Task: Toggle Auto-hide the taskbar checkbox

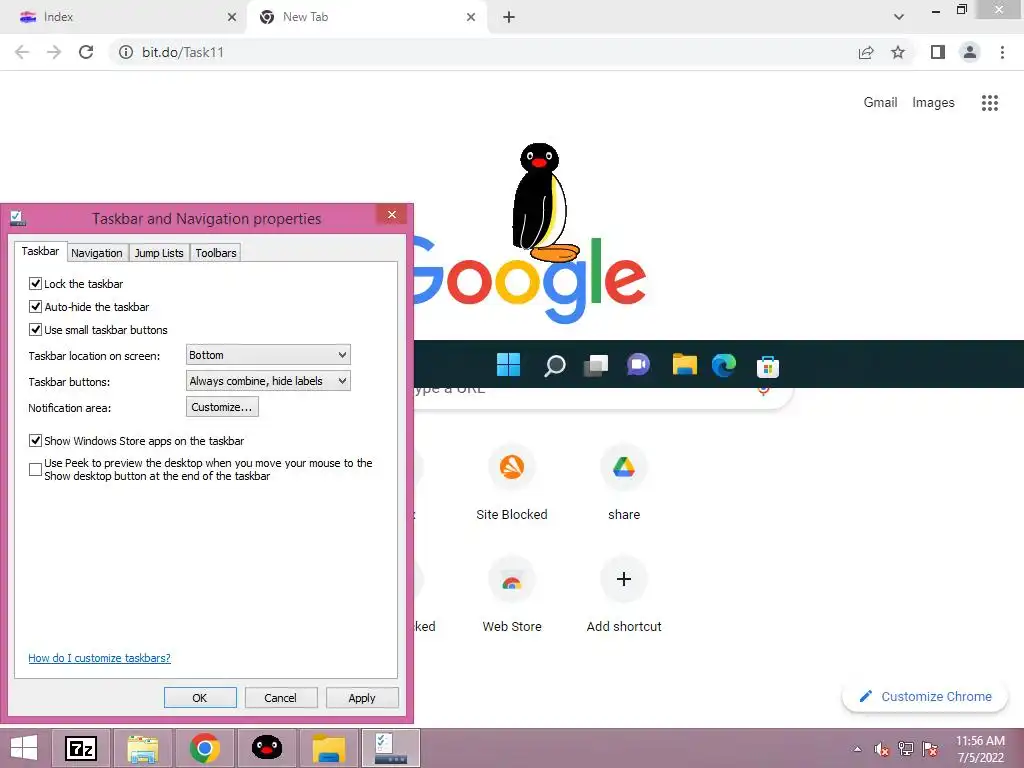Action: point(35,306)
